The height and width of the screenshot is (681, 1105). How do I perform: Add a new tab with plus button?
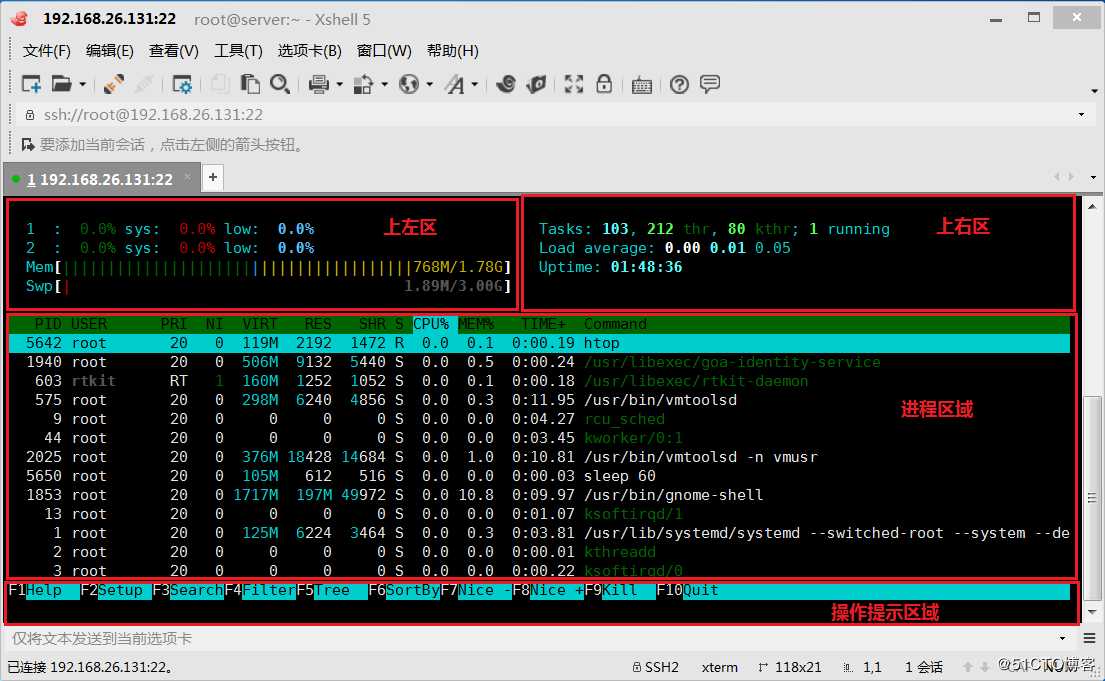[x=213, y=178]
